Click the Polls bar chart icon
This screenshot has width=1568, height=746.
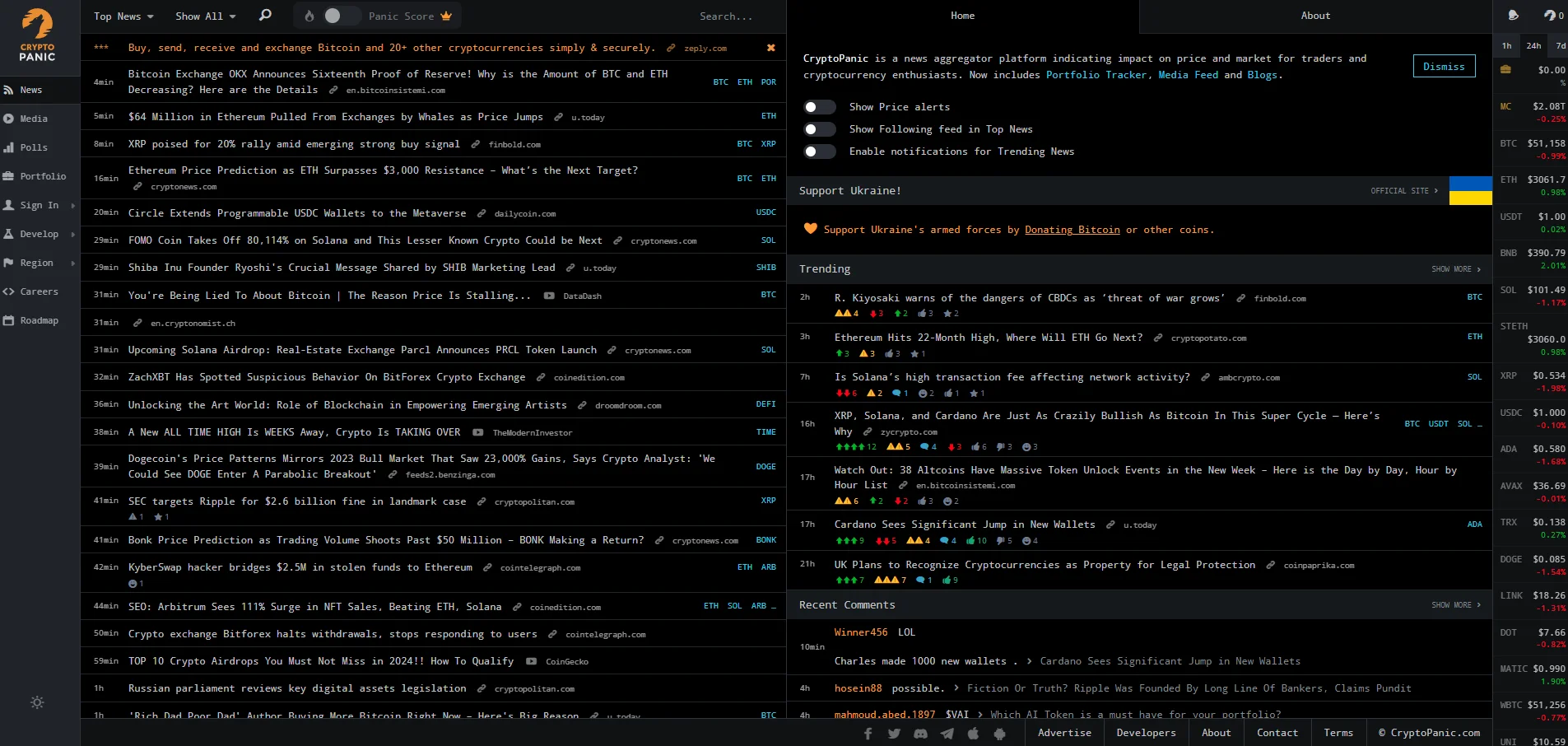pos(8,147)
